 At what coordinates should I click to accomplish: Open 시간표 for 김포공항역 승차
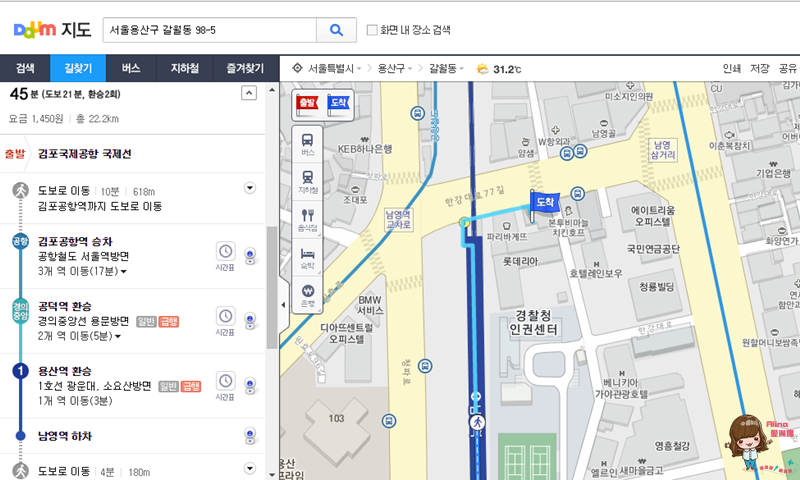tap(226, 256)
